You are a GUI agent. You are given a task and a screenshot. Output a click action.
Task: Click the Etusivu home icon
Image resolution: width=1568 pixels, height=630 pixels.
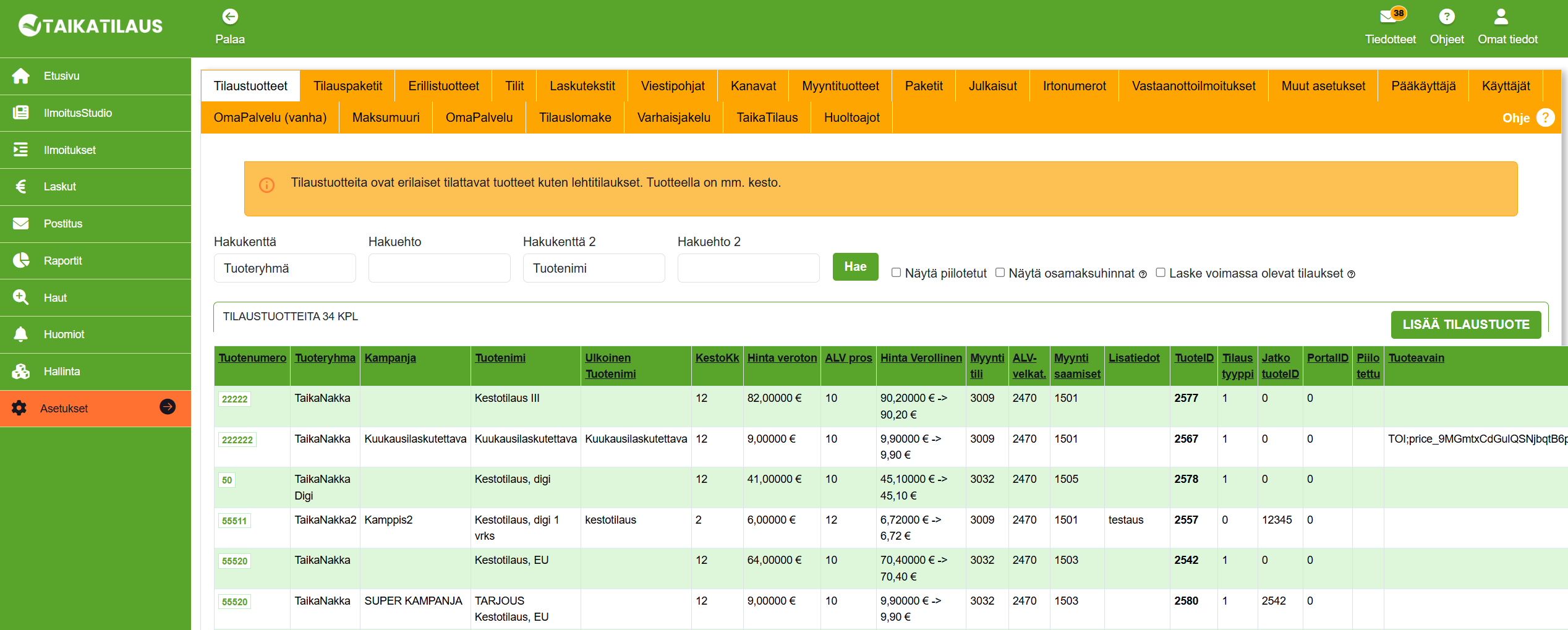20,76
